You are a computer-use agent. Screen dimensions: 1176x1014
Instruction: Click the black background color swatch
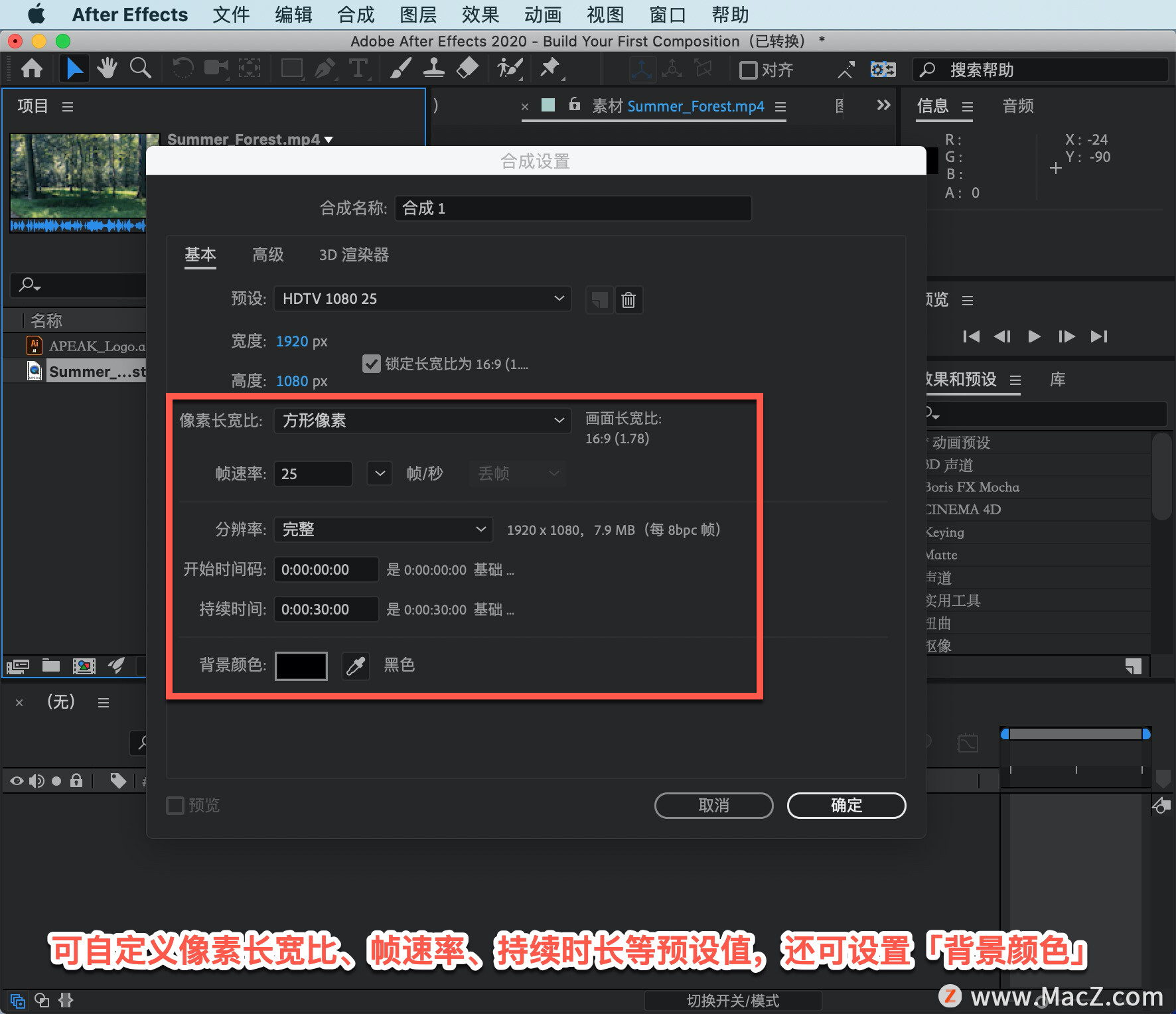[x=301, y=666]
